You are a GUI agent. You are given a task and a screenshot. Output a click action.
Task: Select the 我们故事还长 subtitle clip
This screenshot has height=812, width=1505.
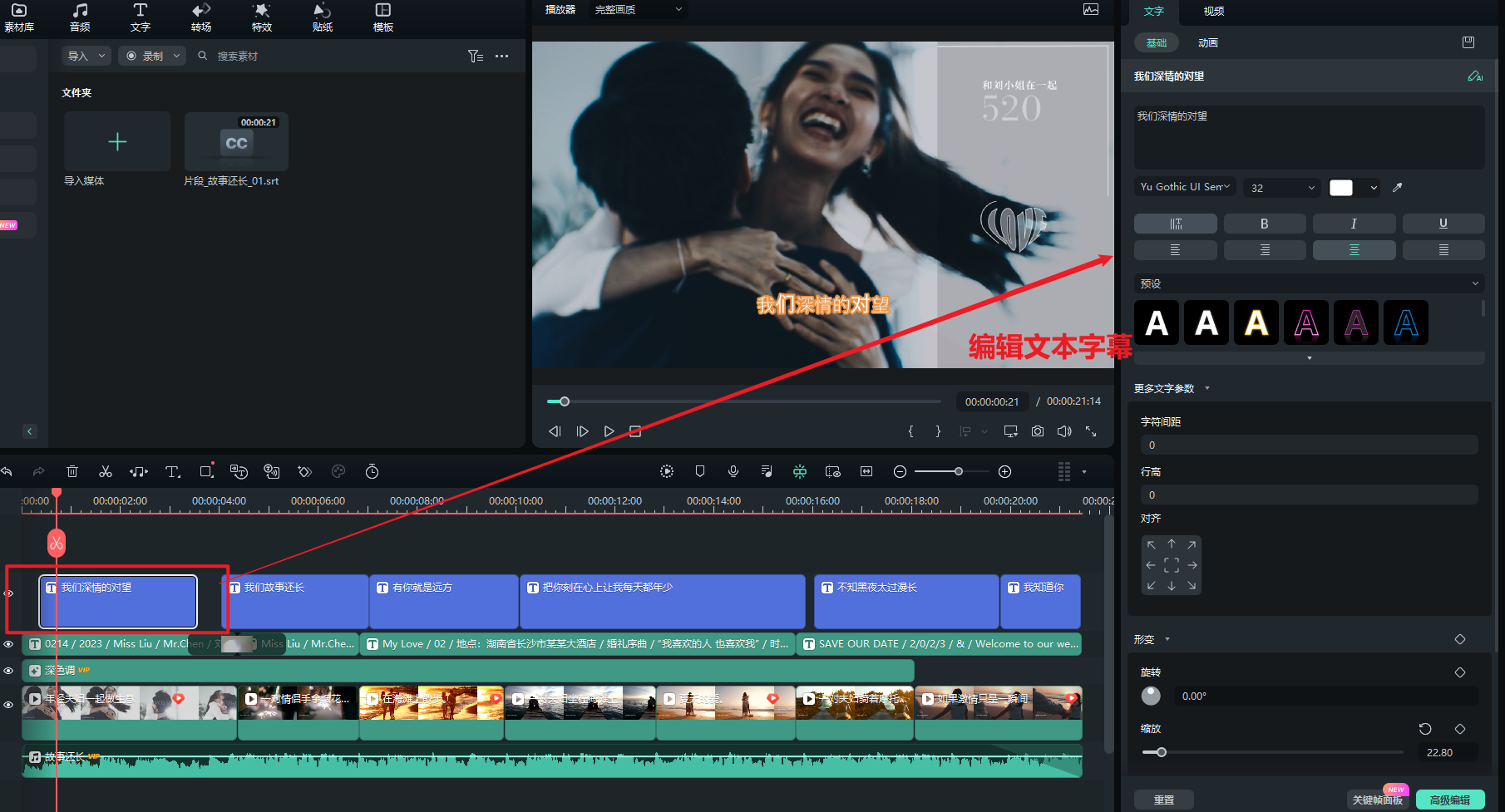295,602
